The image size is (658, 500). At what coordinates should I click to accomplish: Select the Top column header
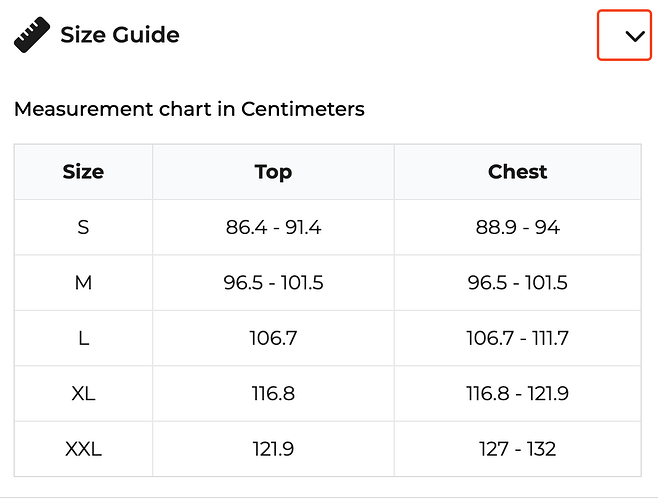pos(273,171)
